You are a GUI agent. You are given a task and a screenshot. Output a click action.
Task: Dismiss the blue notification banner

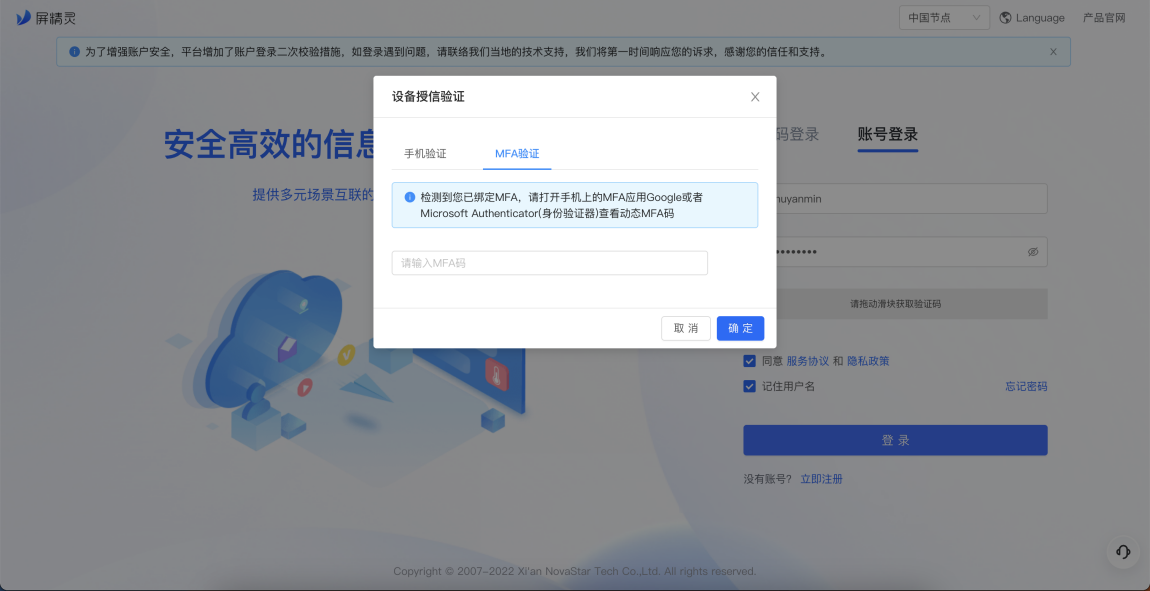(x=1053, y=52)
